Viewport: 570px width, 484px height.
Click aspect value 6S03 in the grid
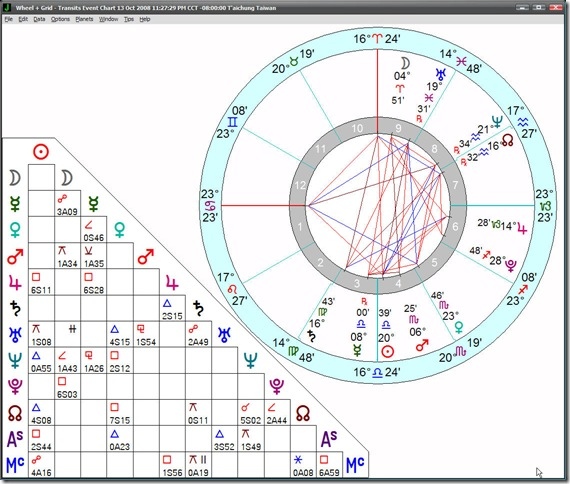coord(67,395)
